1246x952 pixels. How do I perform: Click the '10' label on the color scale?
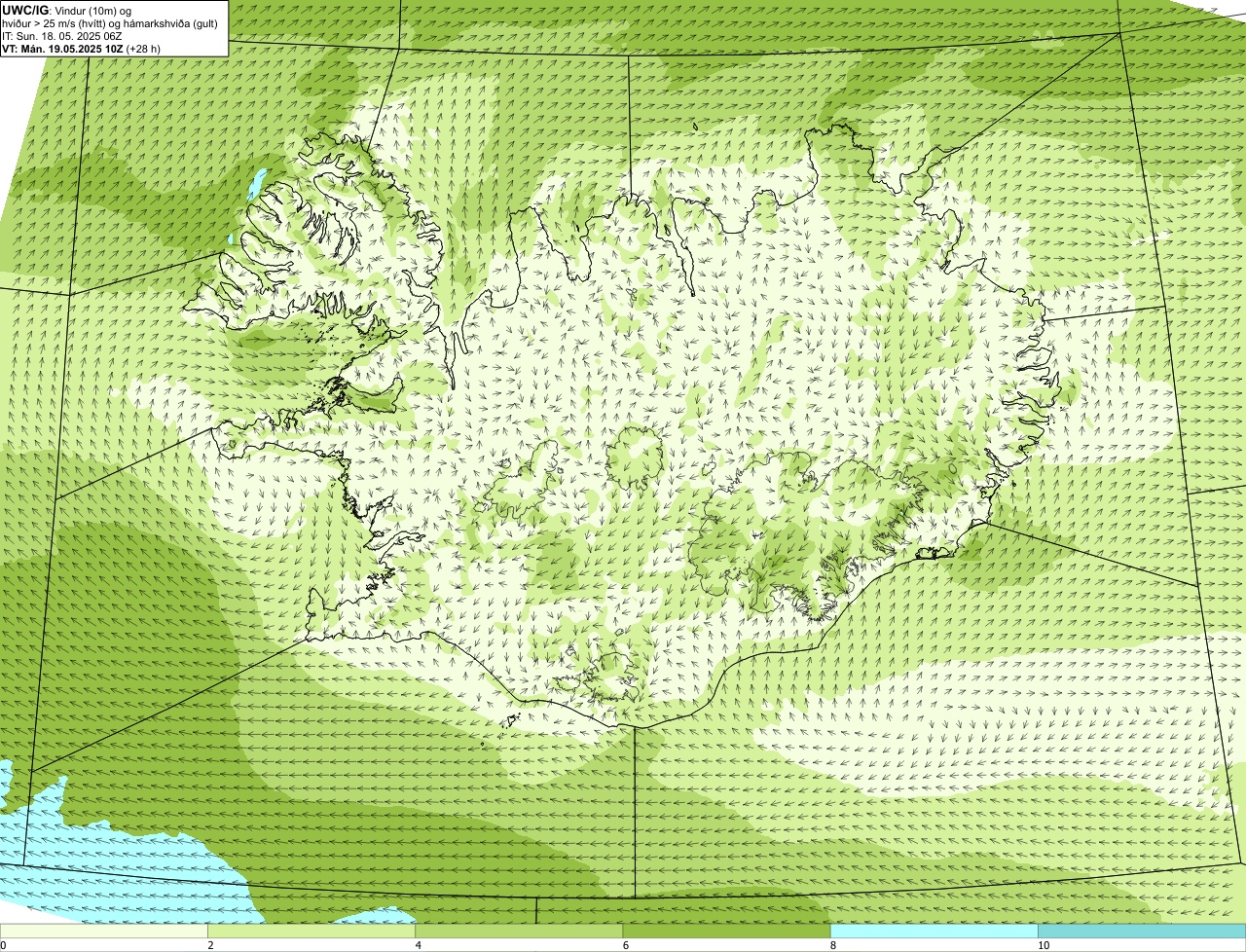pos(1043,945)
